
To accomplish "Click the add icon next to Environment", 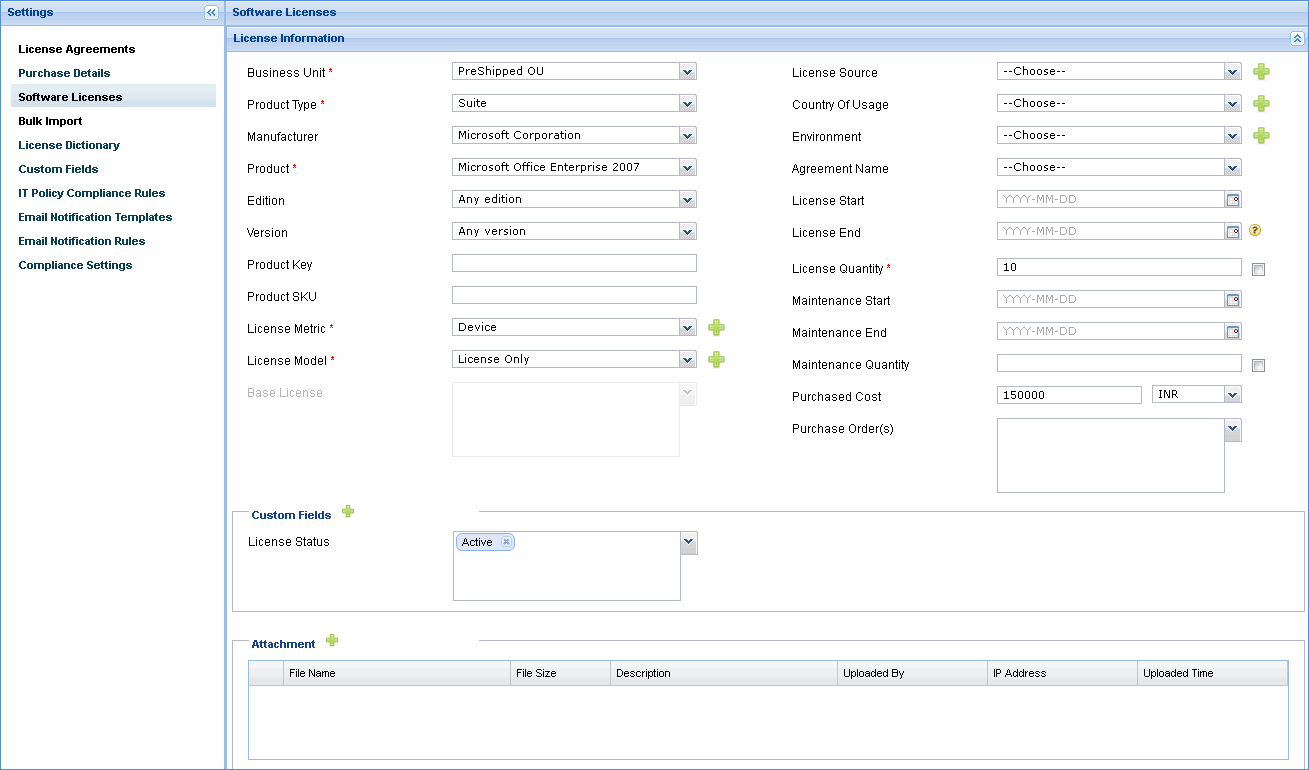I will 1261,136.
